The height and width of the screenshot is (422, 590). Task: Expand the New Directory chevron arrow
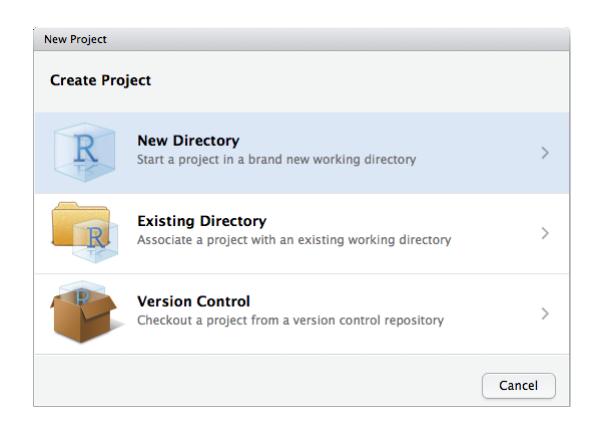[x=545, y=153]
